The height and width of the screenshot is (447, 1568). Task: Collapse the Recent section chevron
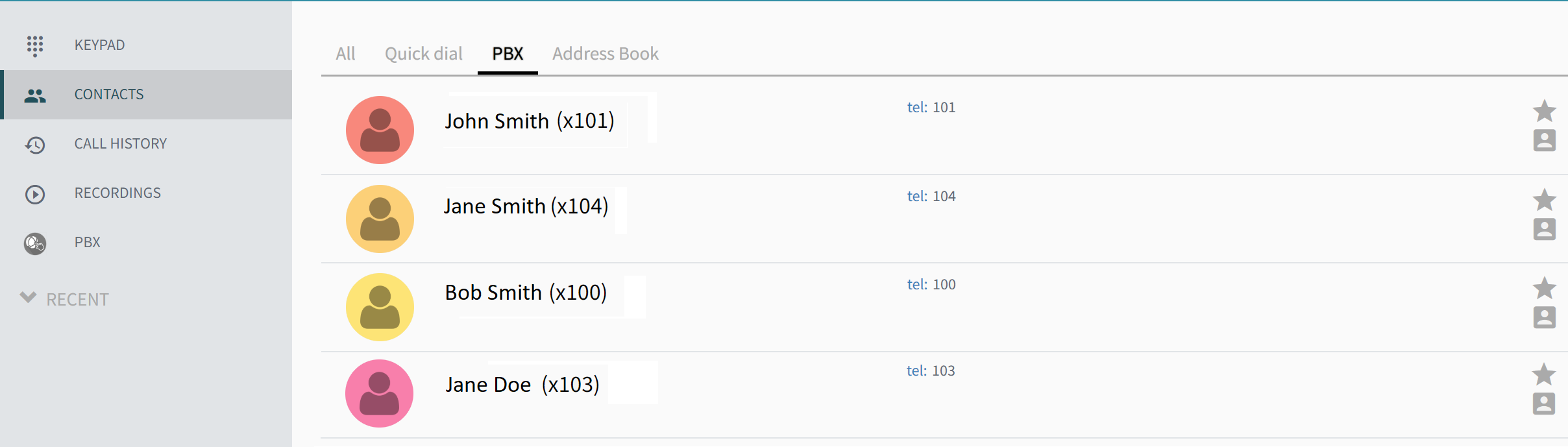click(x=28, y=297)
